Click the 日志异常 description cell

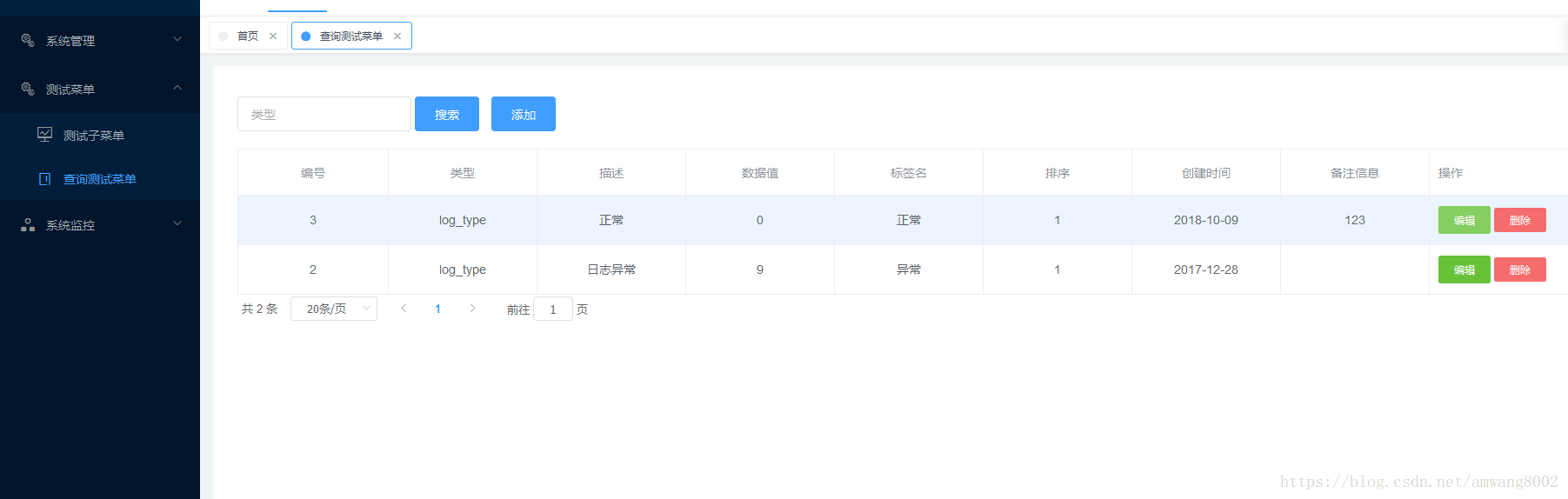coord(611,269)
